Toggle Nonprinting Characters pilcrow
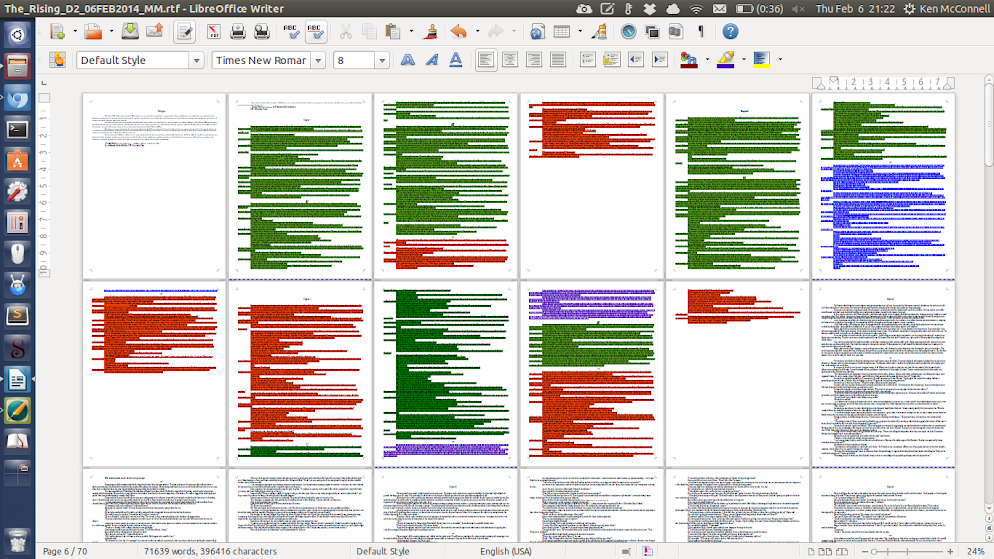The width and height of the screenshot is (994, 559). point(700,32)
